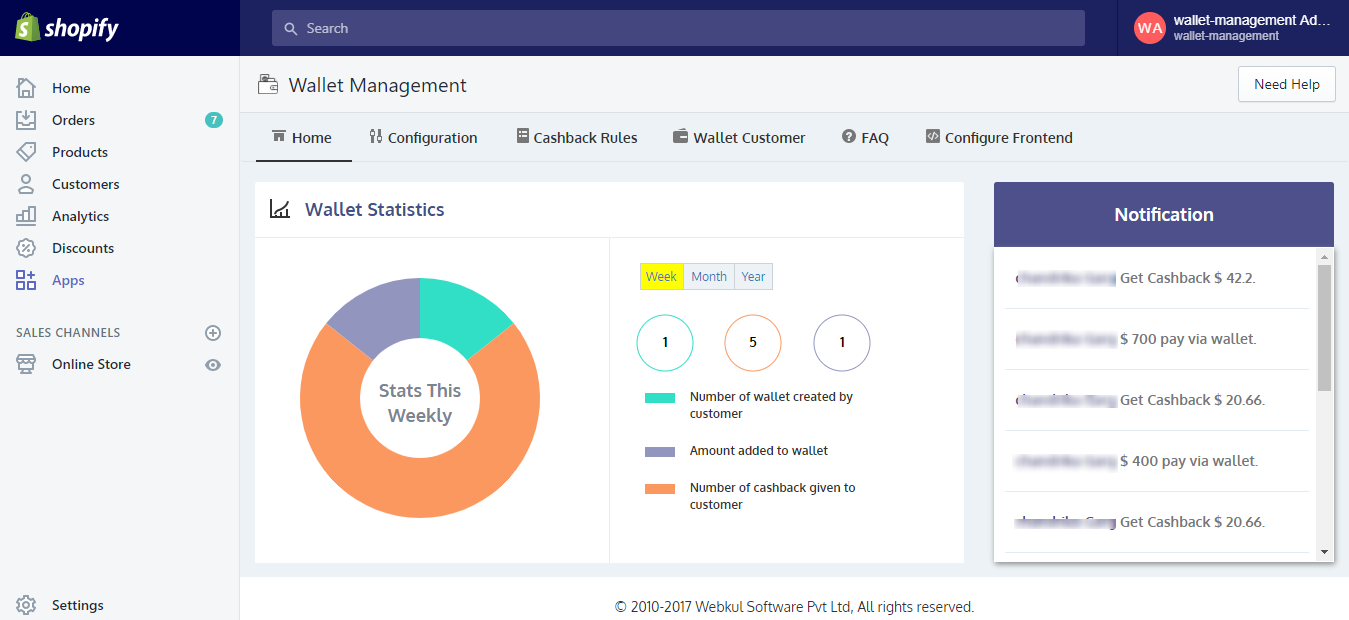The image size is (1349, 620).
Task: Click the Wallet Statistics chart icon
Action: click(x=278, y=209)
